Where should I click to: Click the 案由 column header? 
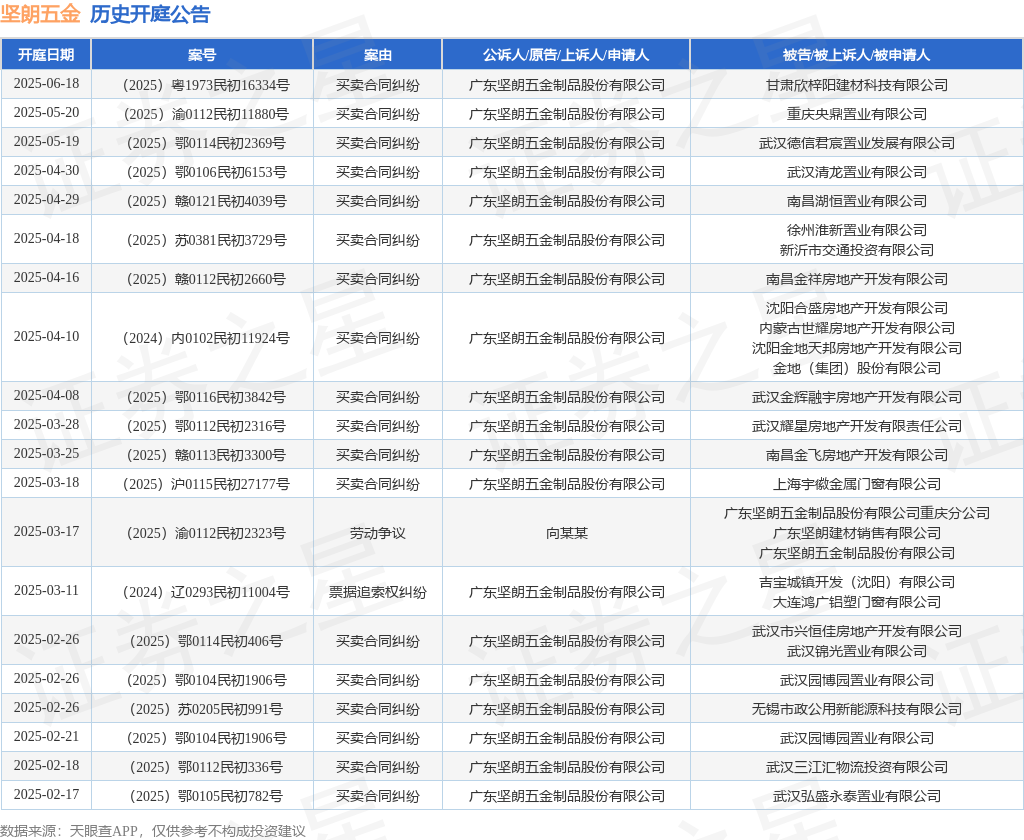(x=377, y=55)
